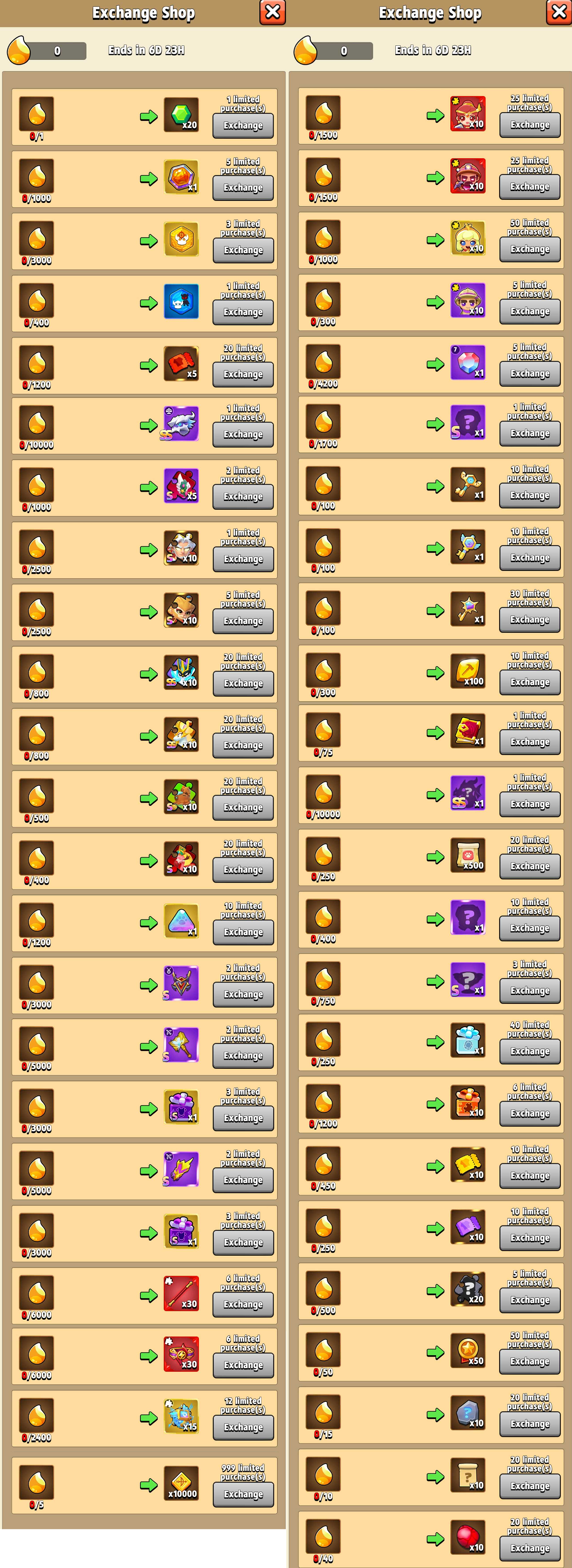This screenshot has width=572, height=1568.
Task: Tap the yellow ticket x10 reward icon
Action: pos(468,1164)
